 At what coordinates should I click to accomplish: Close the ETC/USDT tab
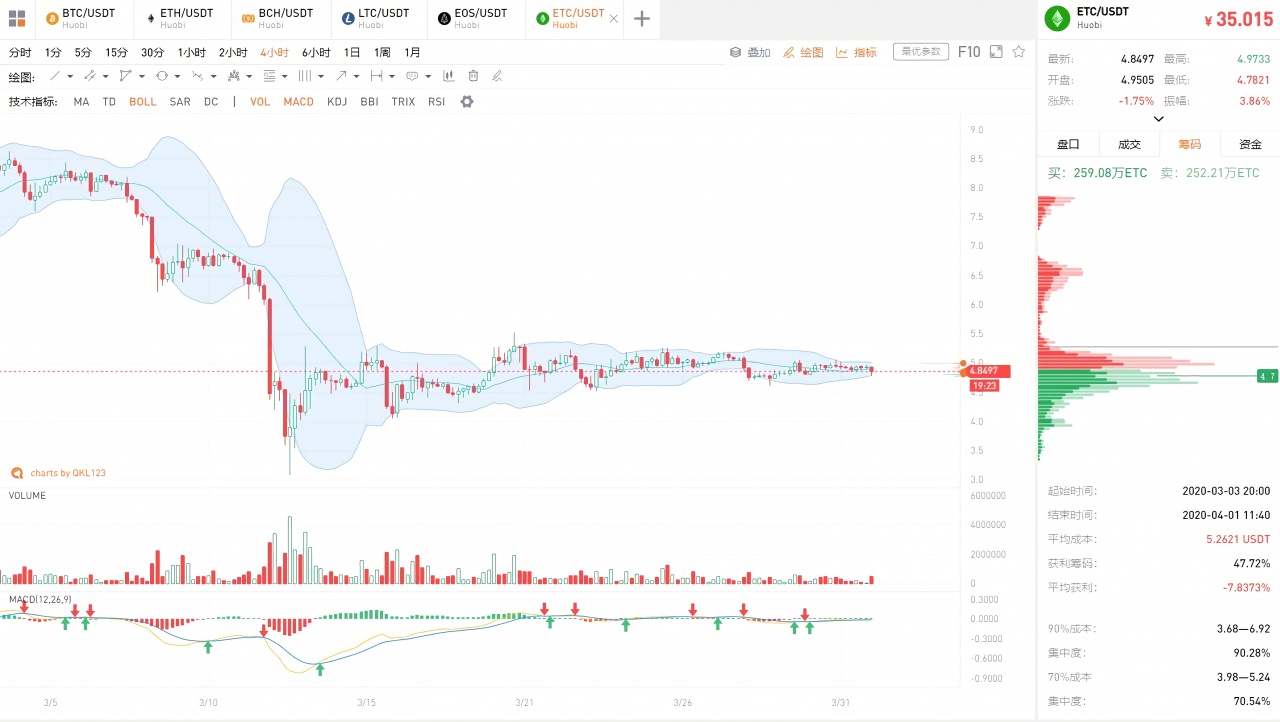click(x=613, y=19)
